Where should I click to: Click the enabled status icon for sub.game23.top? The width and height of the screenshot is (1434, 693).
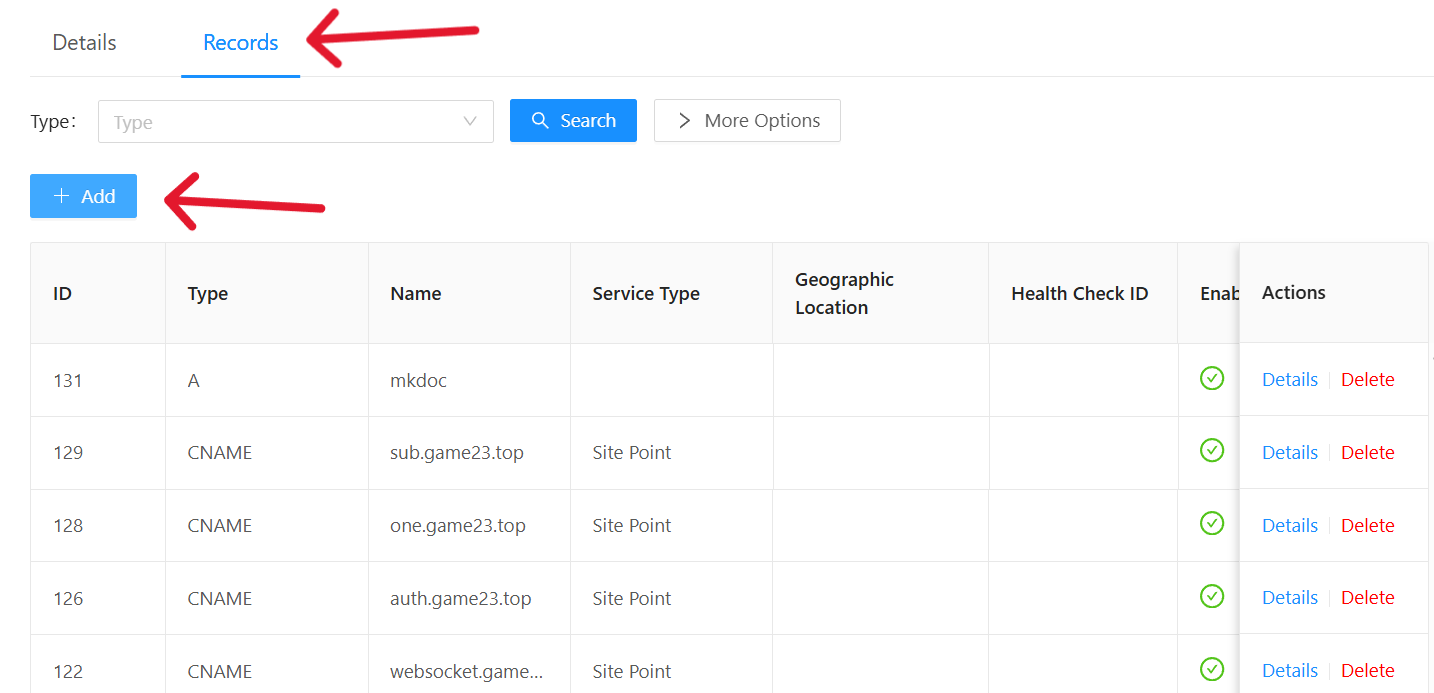[x=1211, y=451]
